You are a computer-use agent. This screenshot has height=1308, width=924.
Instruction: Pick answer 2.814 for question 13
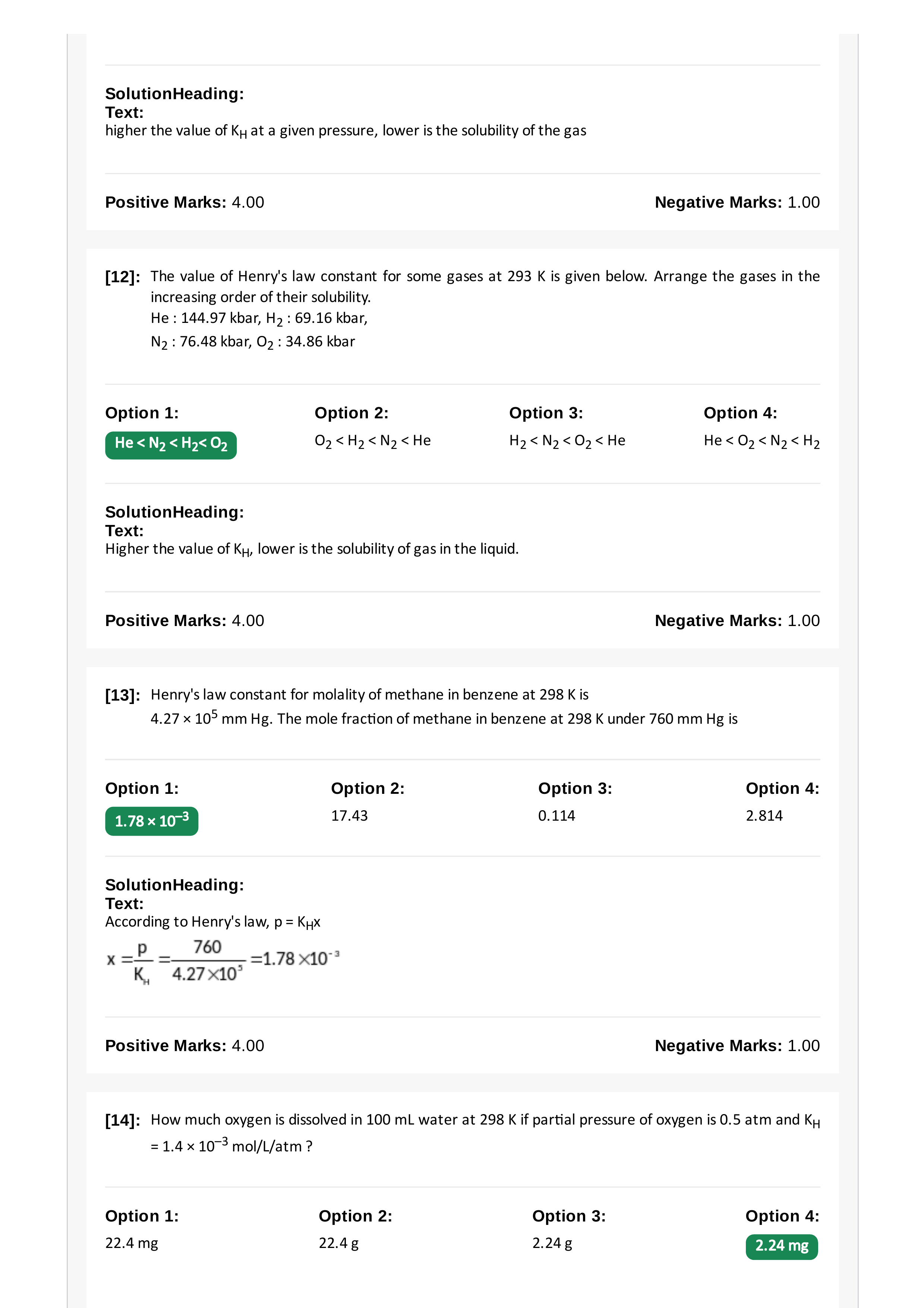click(764, 816)
